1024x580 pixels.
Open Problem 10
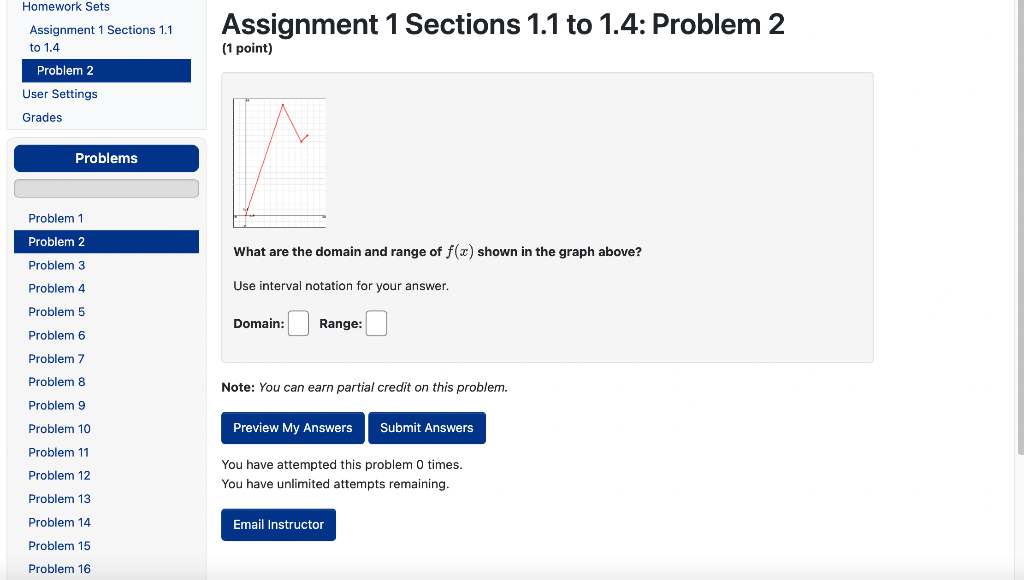[59, 428]
